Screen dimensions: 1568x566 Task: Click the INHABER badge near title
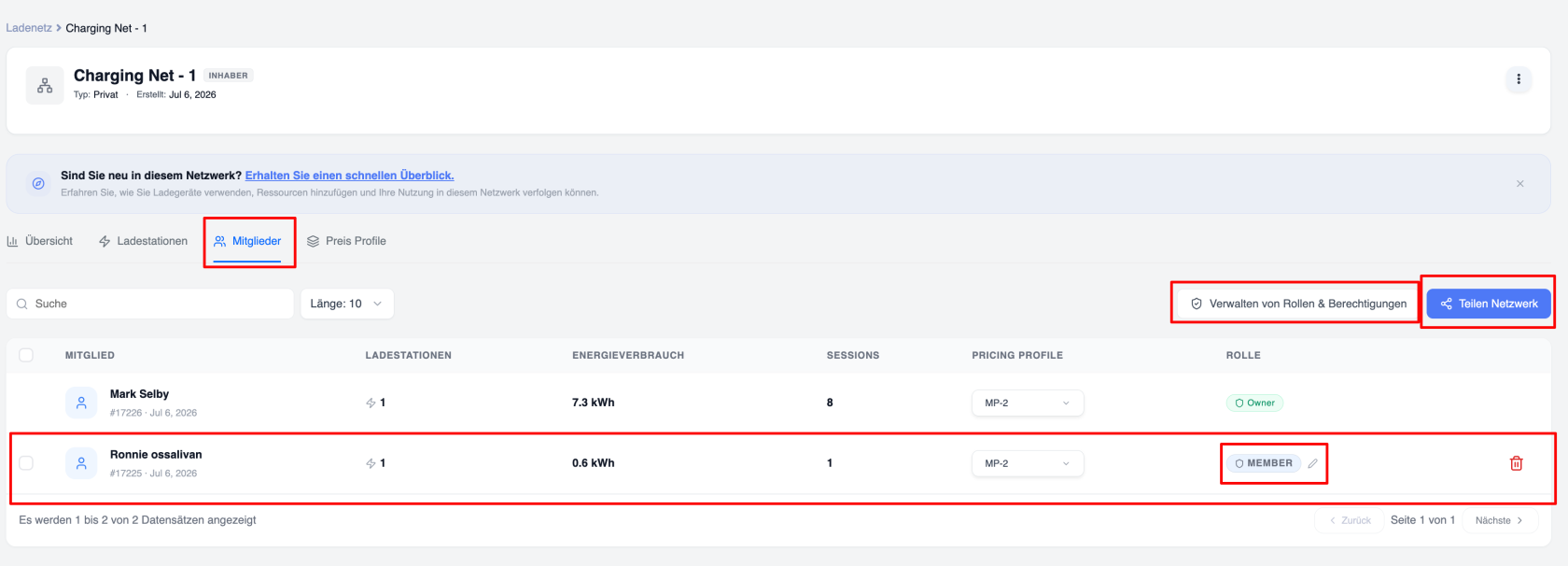click(229, 76)
